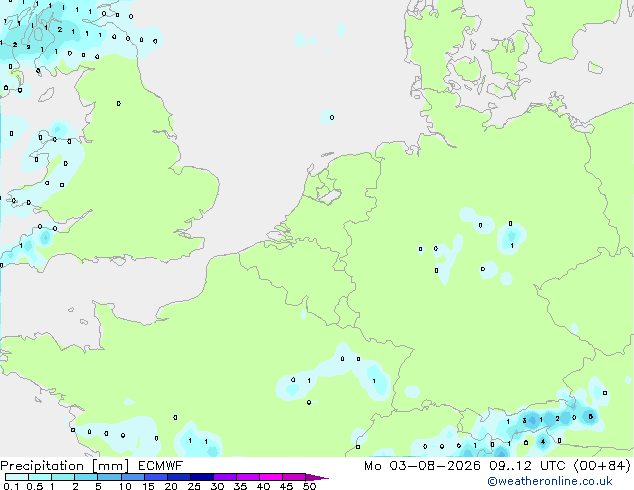Click map value "4" in Alpine rain cluster

543,441
